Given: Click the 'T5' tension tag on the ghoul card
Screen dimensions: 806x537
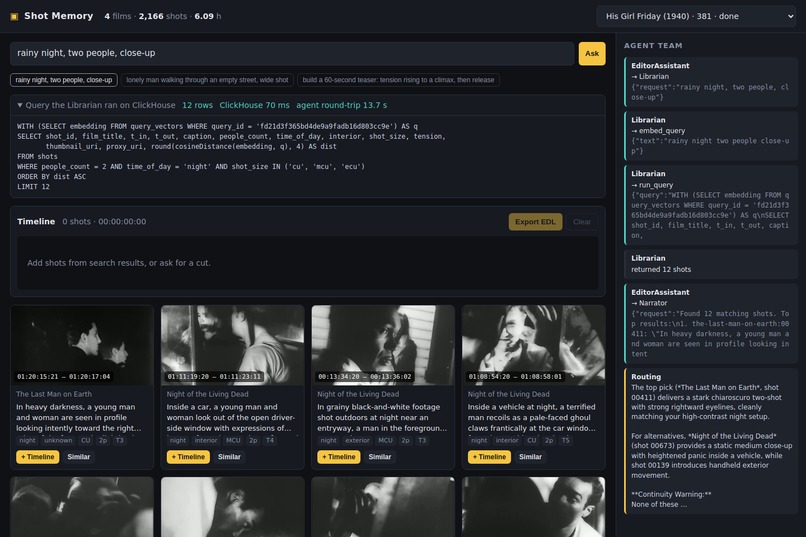Looking at the screenshot, I should click(565, 440).
